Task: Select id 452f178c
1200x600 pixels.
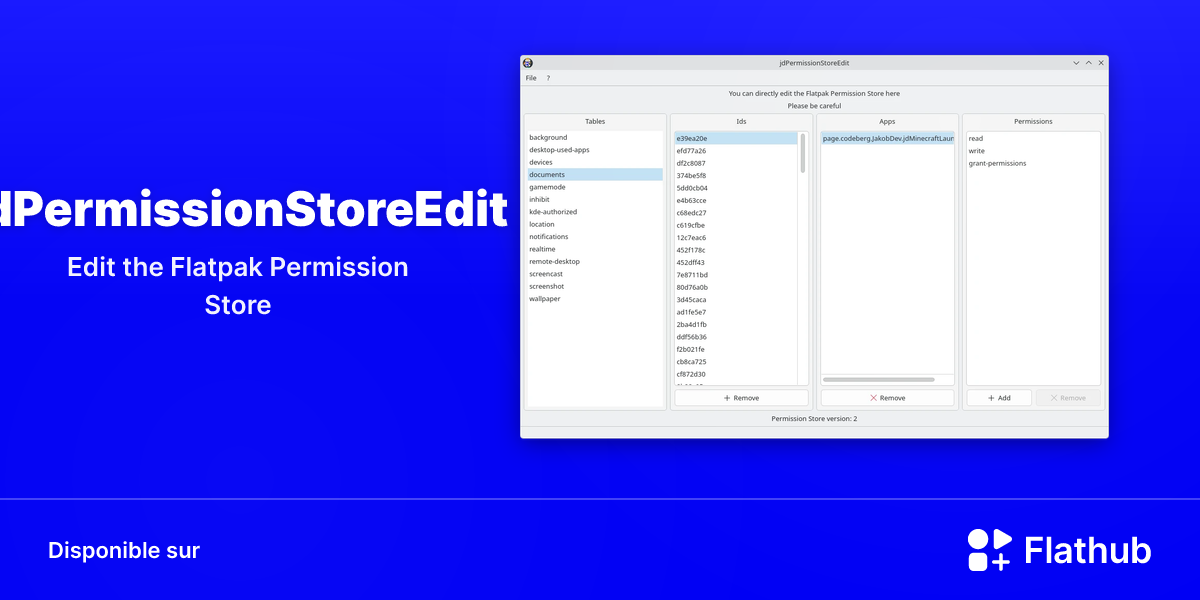Action: [736, 250]
